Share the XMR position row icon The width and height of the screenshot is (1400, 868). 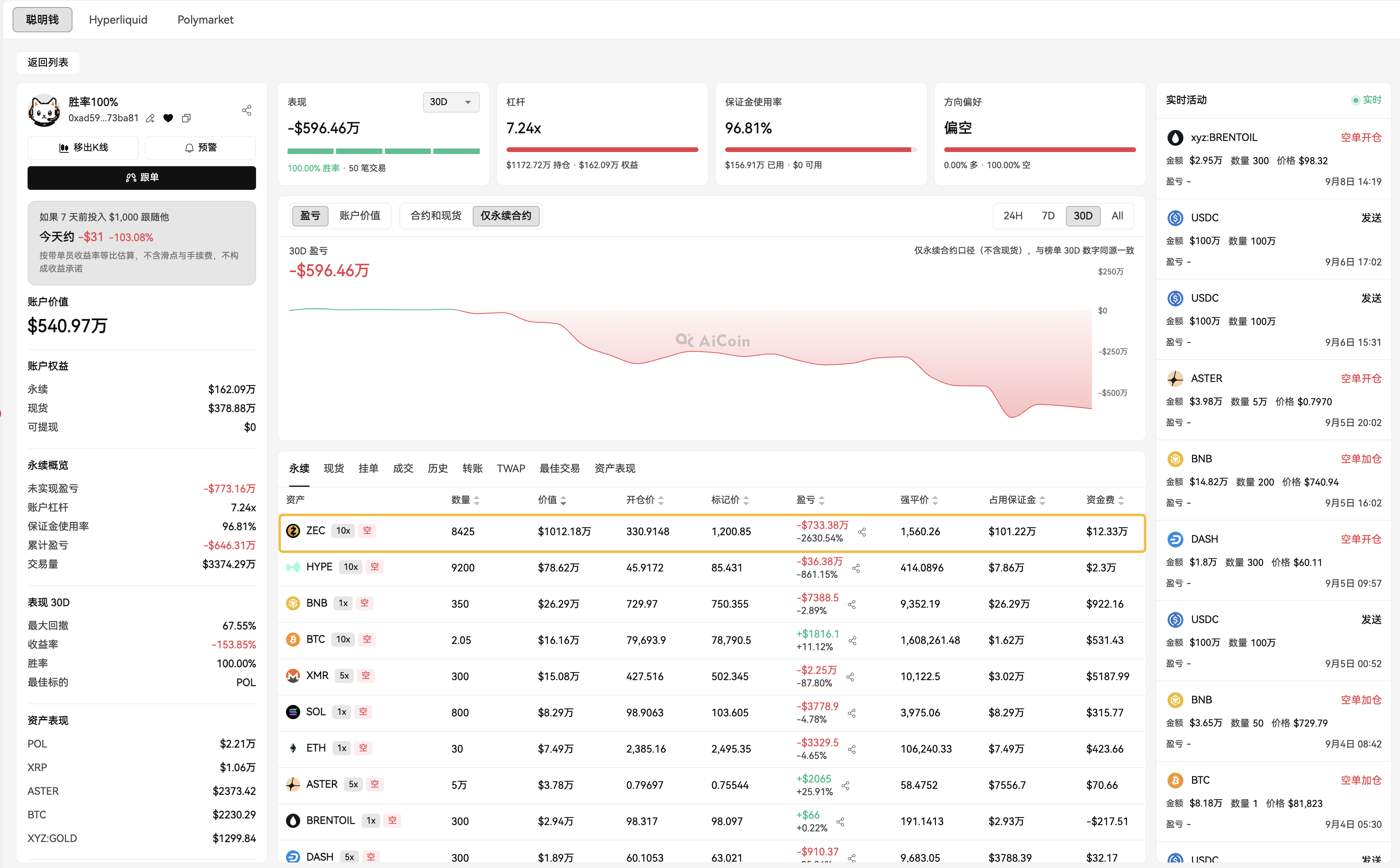[x=850, y=677]
